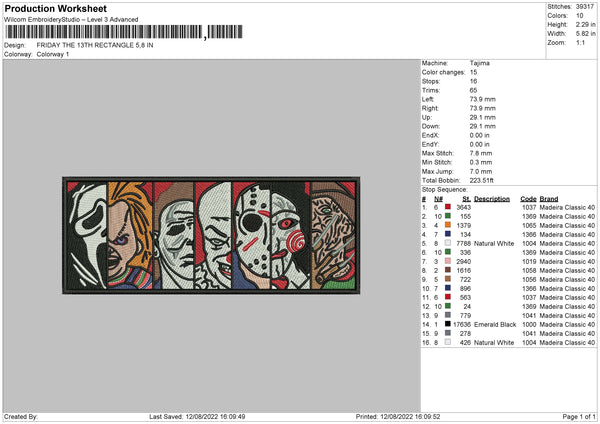
Task: Click the Machine value Tajima
Action: [480, 63]
